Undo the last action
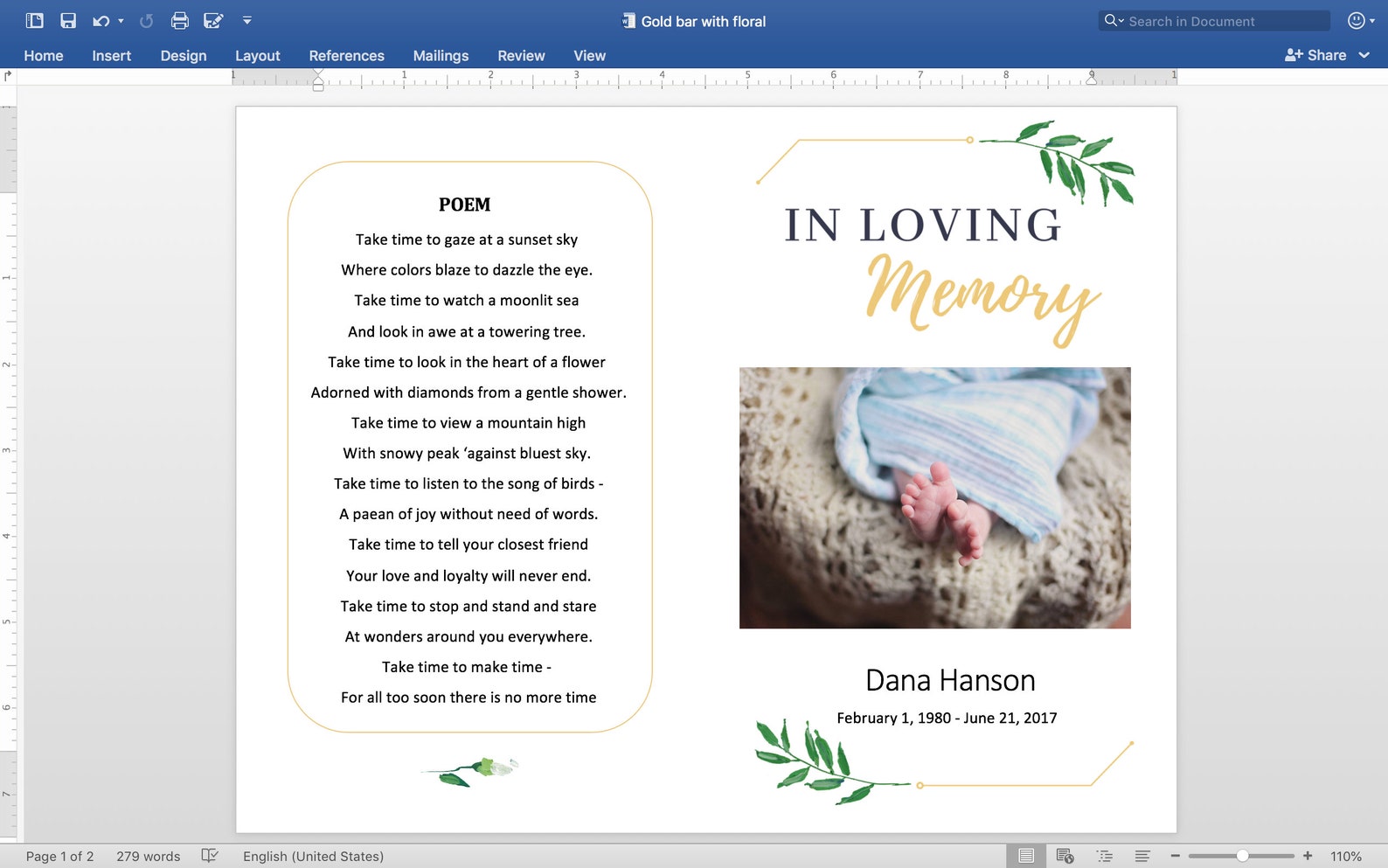Image resolution: width=1388 pixels, height=868 pixels. [x=101, y=20]
